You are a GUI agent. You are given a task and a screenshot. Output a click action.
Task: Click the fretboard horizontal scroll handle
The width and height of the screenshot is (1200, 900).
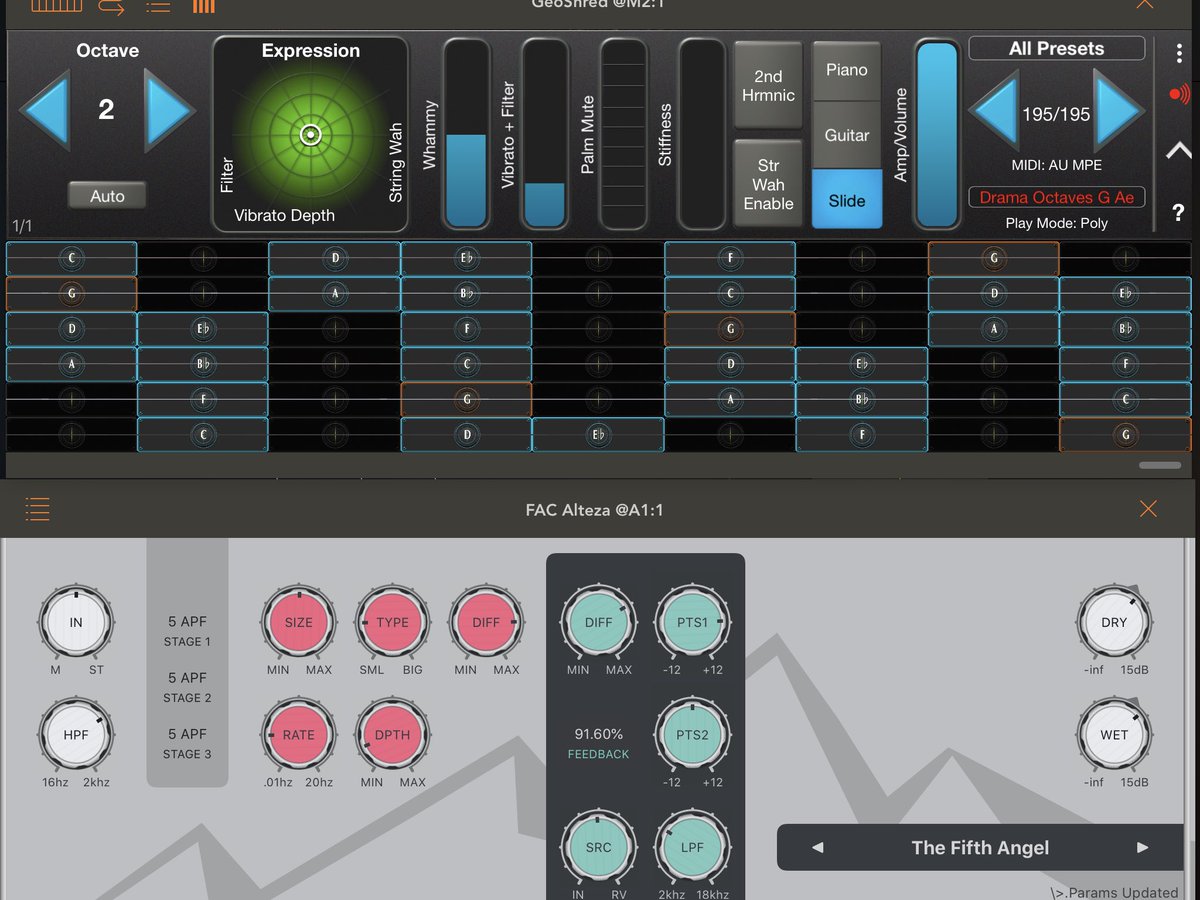pyautogui.click(x=1160, y=465)
